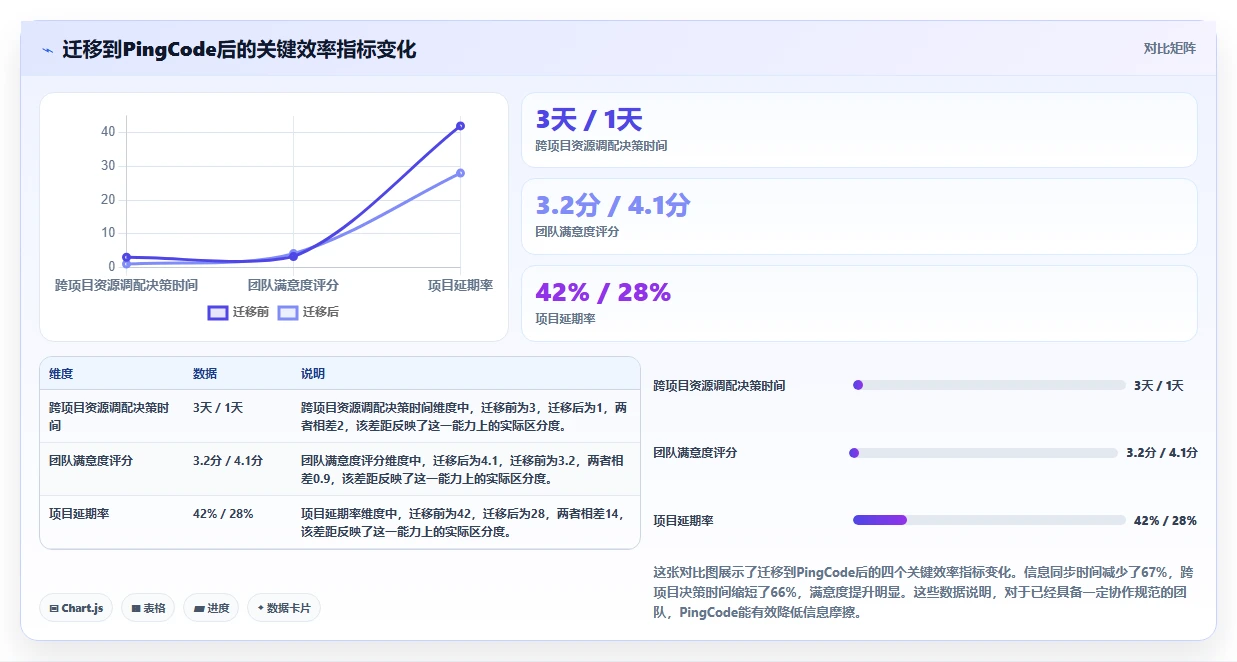Screen dimensions: 1237x662
Task: Click the 跨项目资源调配决策时间 table row label
Action: click(110, 417)
